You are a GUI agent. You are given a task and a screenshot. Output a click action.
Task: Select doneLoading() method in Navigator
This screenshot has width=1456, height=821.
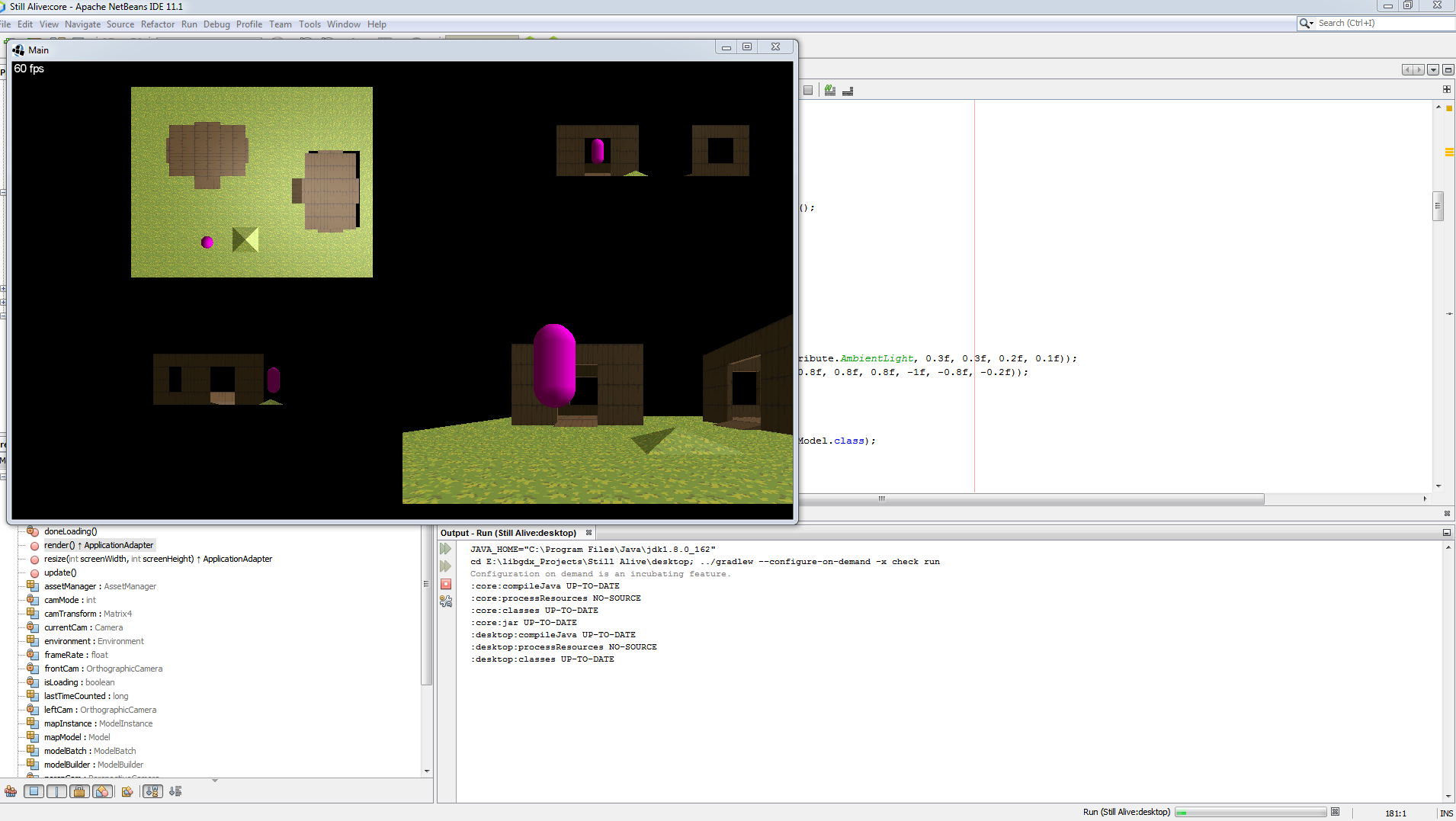[70, 531]
